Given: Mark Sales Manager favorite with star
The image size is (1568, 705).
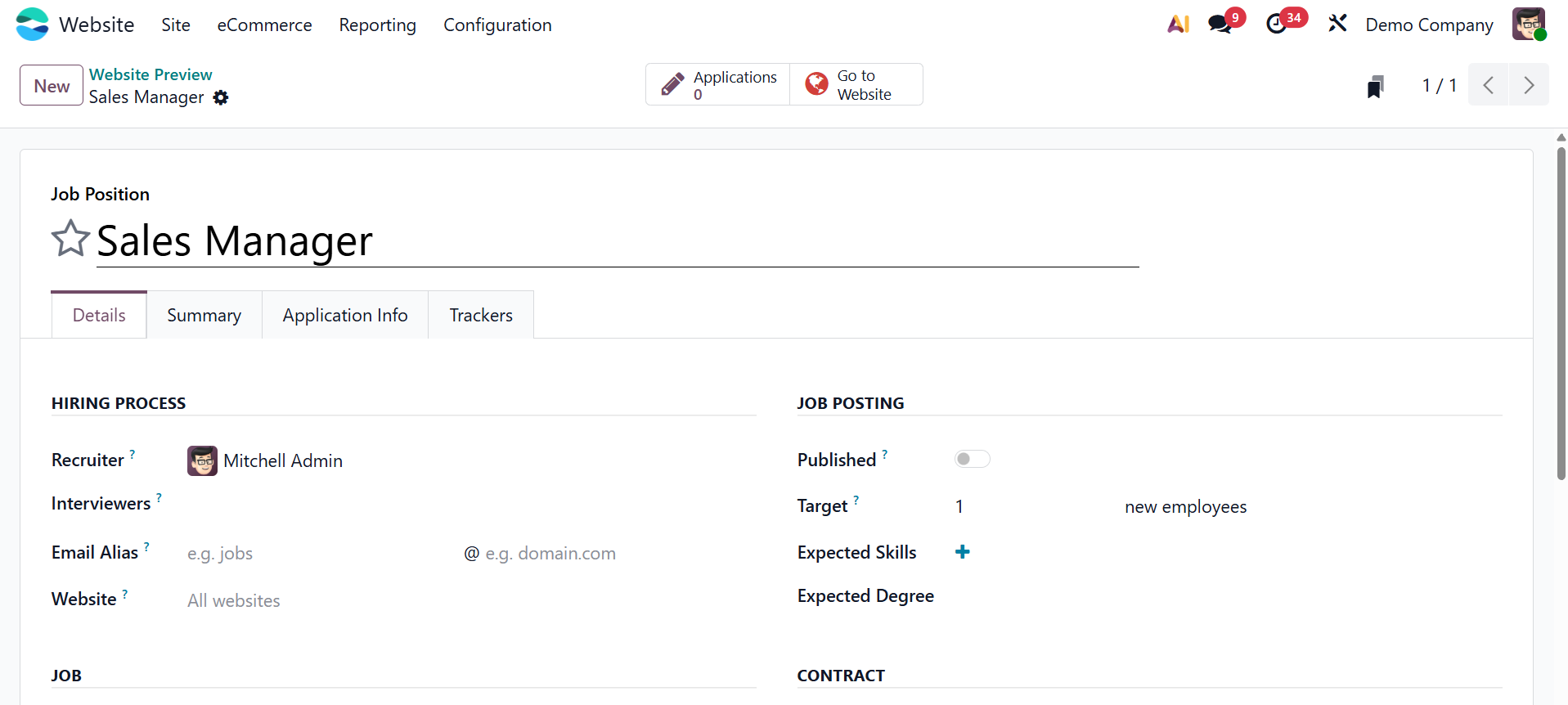Looking at the screenshot, I should [70, 239].
